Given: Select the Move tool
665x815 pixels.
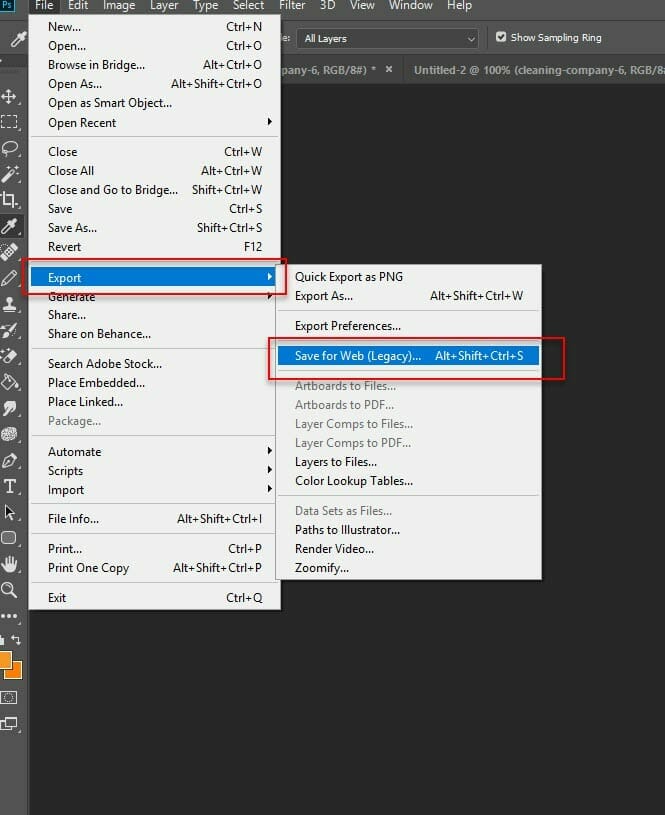Looking at the screenshot, I should (x=9, y=96).
